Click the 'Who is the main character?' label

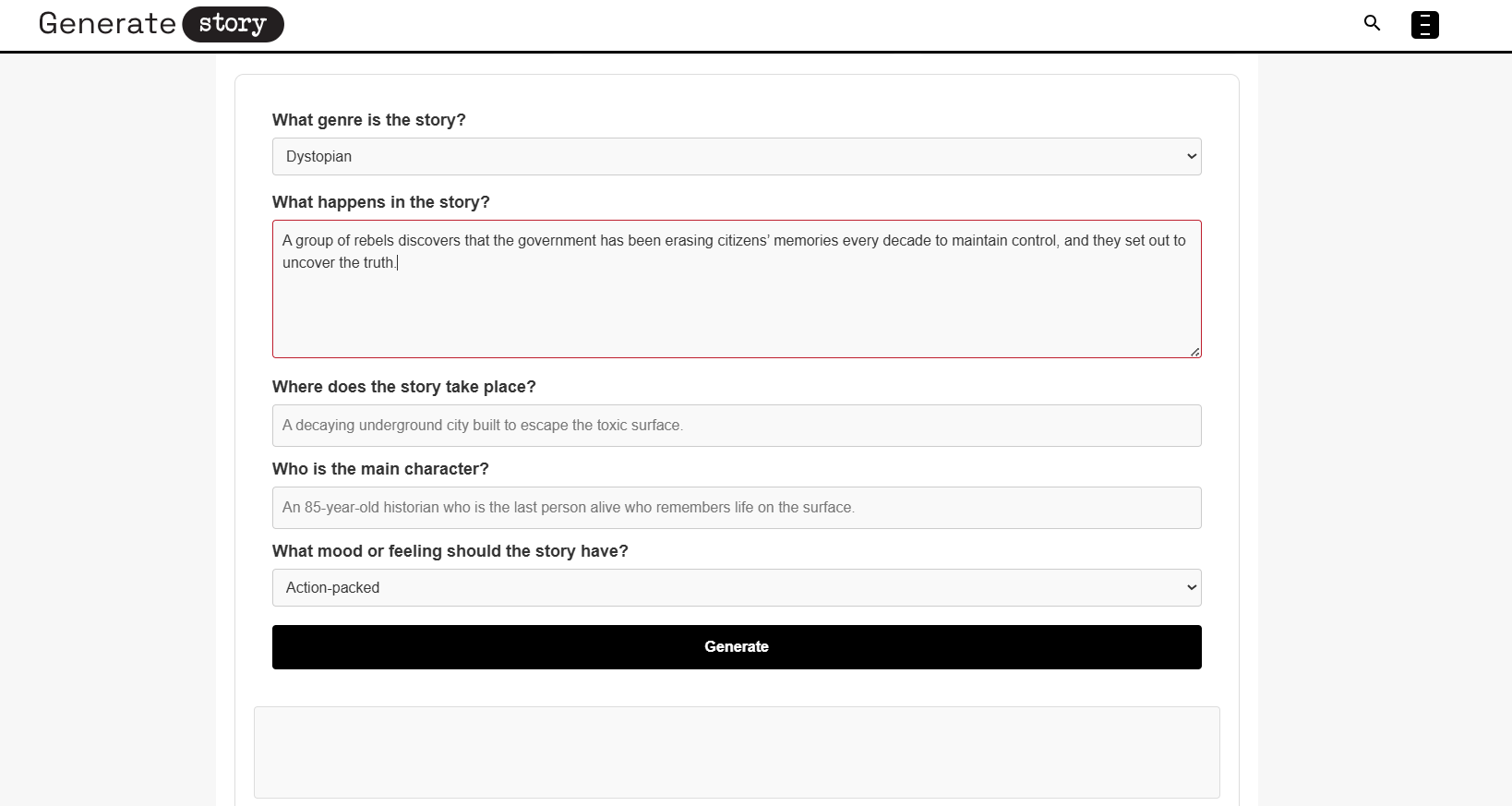click(380, 469)
